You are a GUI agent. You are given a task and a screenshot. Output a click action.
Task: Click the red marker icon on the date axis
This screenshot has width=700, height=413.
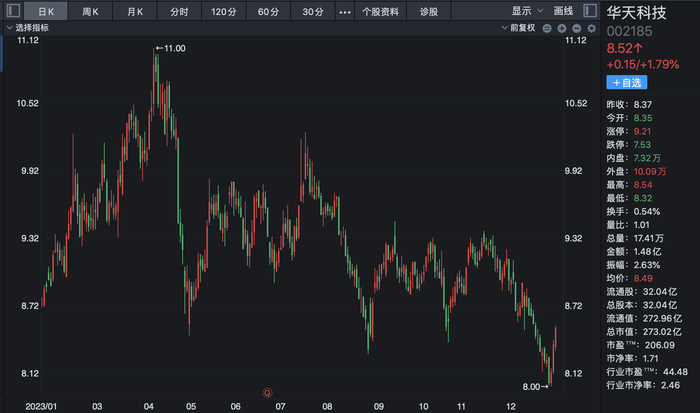267,391
